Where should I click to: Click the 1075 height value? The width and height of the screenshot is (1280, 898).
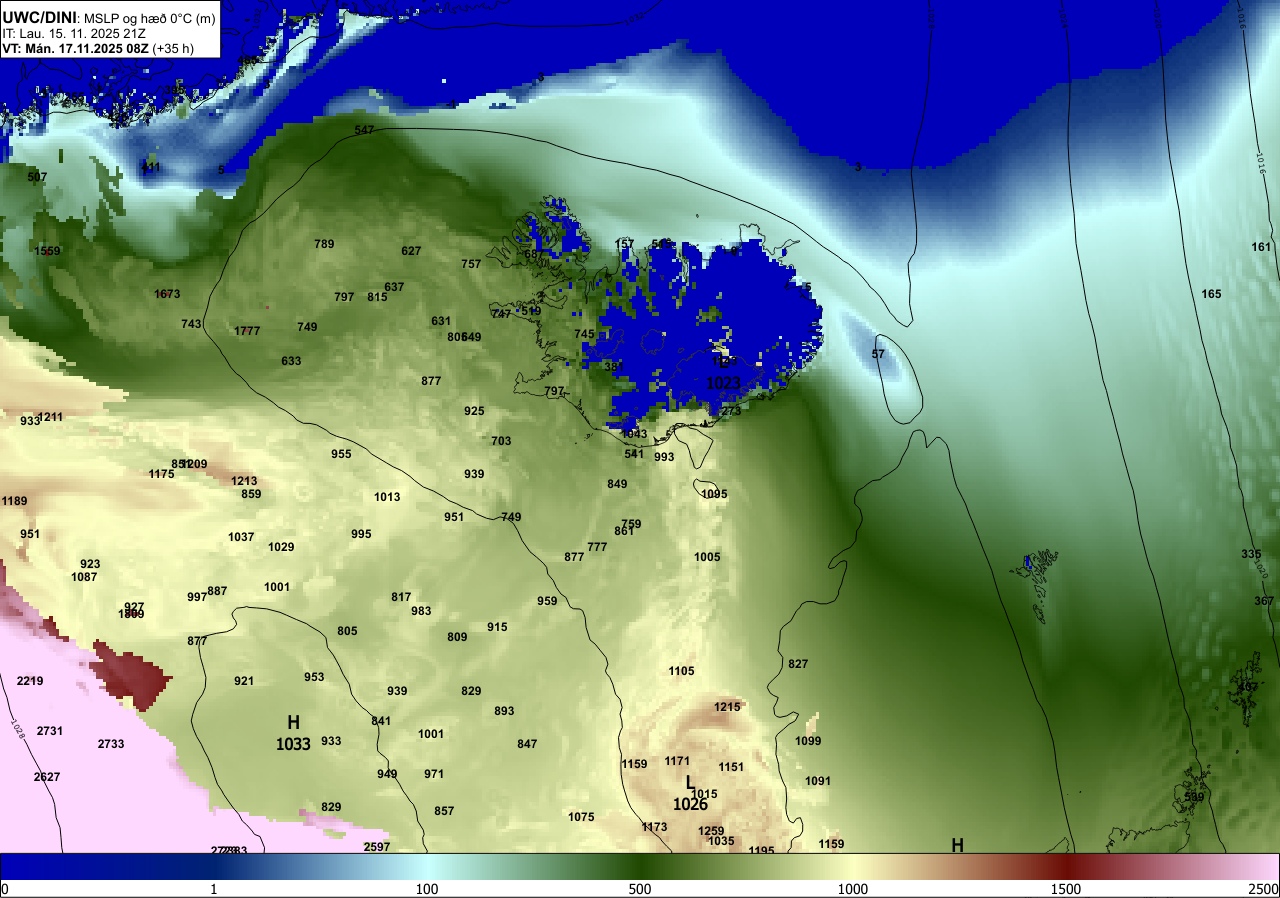(x=581, y=817)
